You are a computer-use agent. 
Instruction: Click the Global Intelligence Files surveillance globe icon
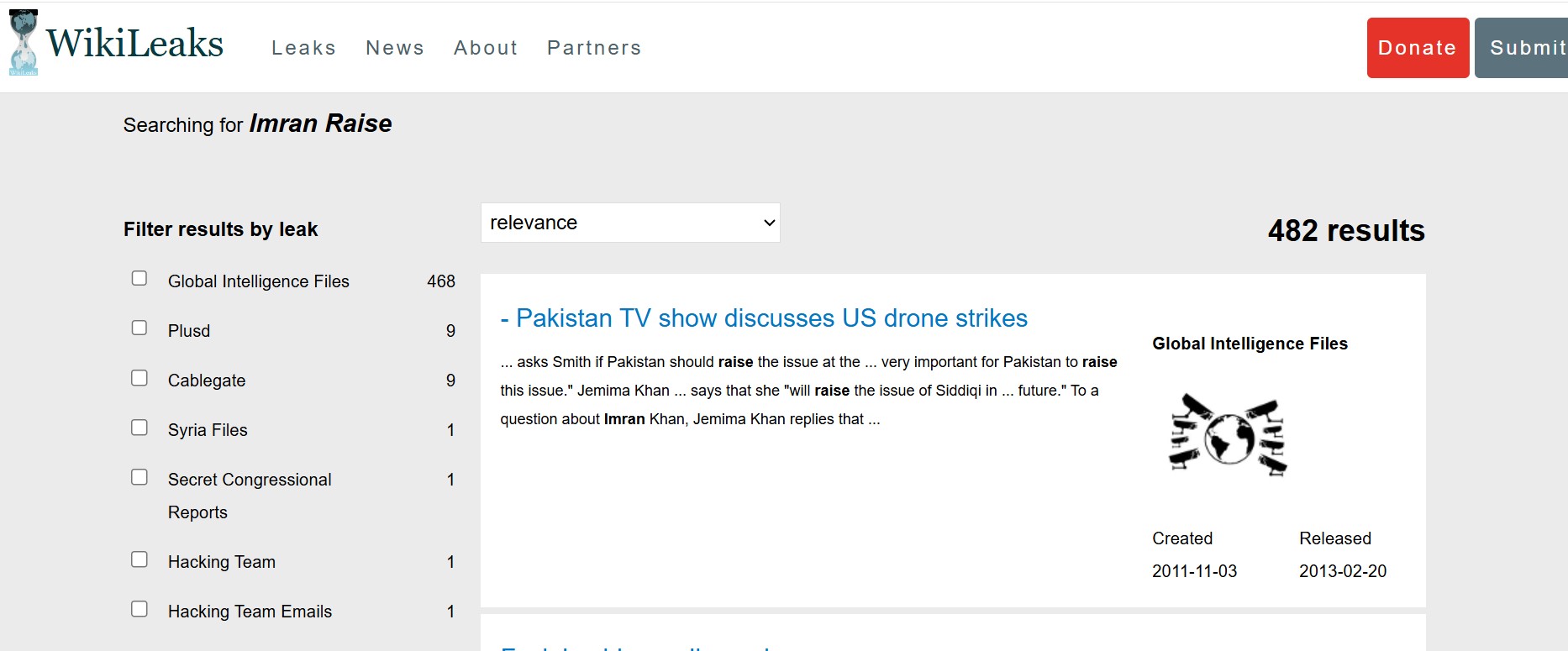pyautogui.click(x=1228, y=436)
